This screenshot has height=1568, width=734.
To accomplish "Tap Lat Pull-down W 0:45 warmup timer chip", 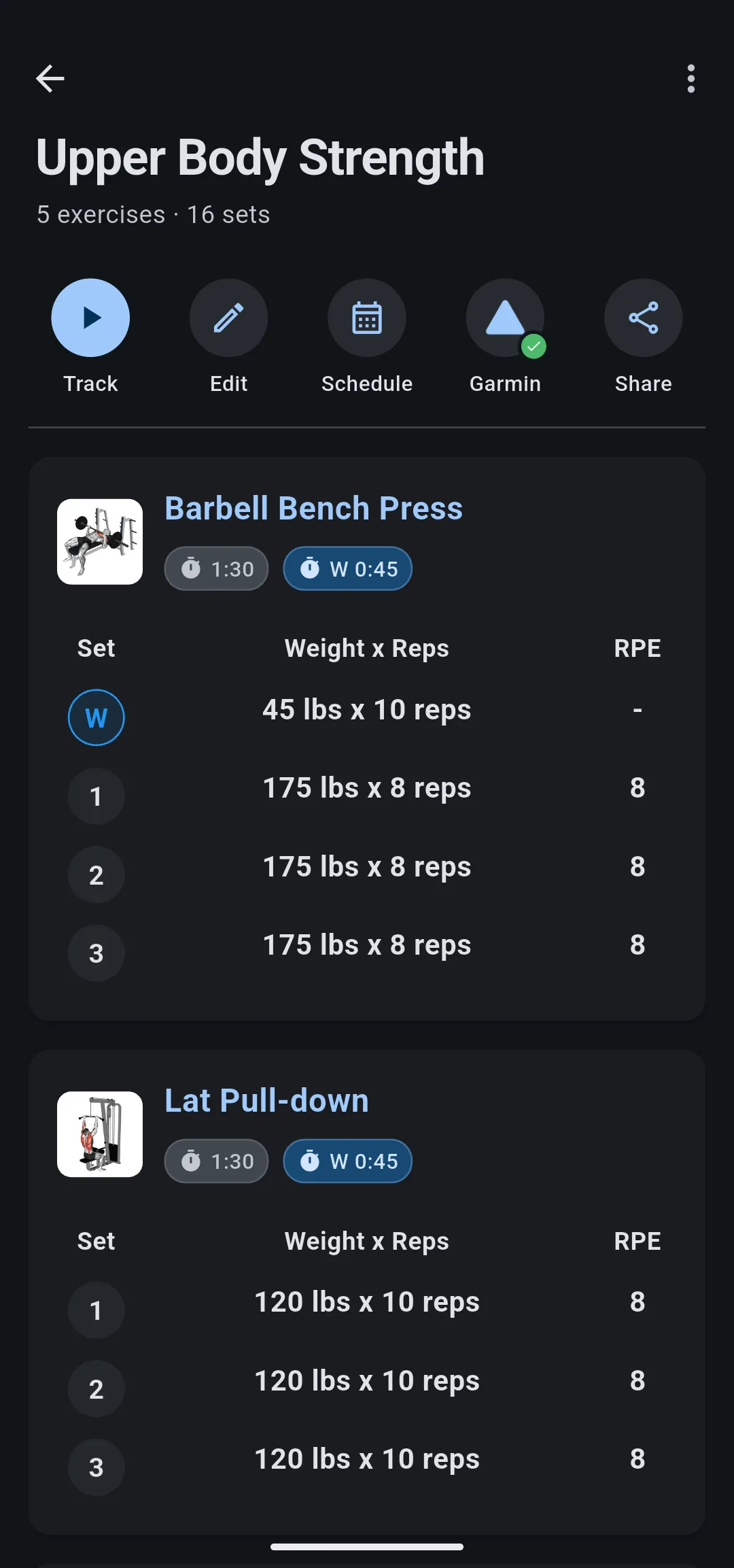I will click(347, 1161).
